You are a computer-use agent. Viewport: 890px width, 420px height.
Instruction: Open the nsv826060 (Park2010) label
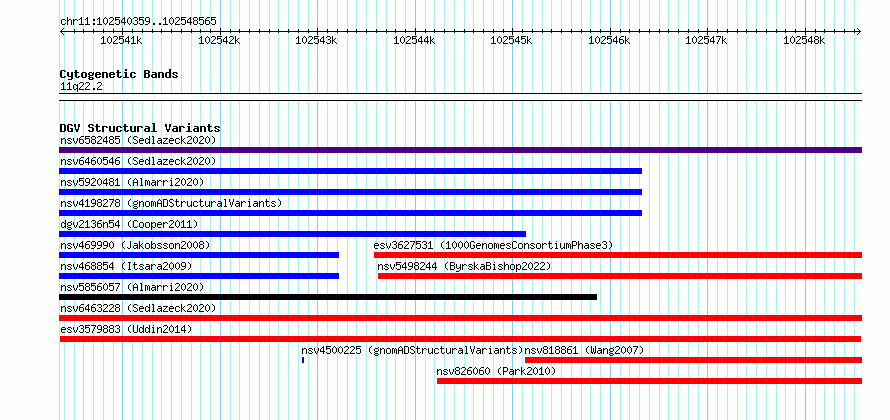click(496, 371)
